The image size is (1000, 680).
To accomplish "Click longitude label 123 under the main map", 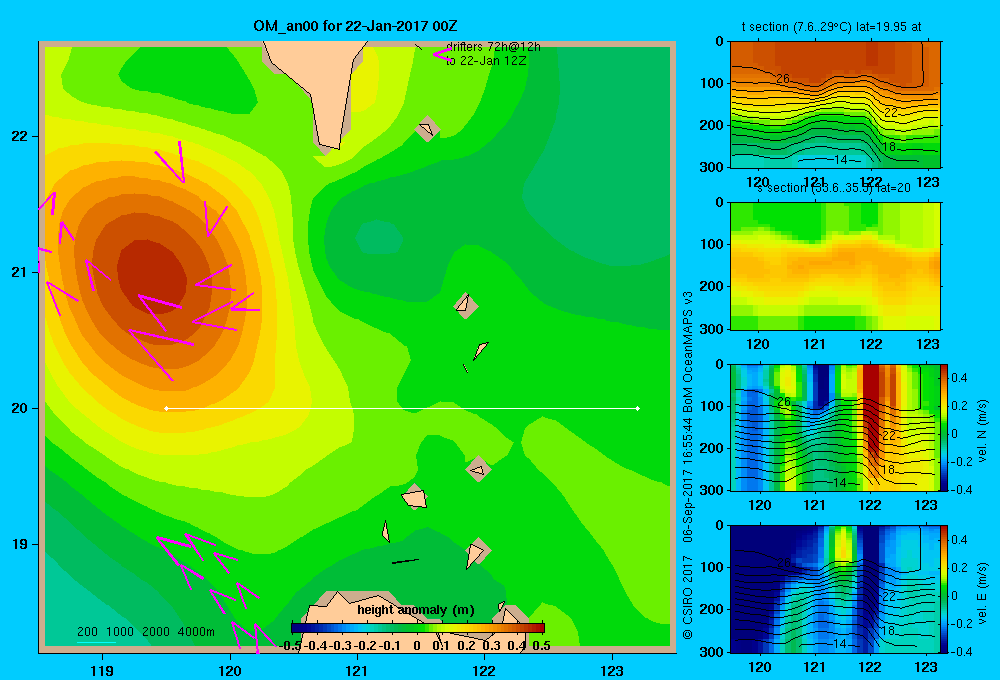I will pos(612,670).
